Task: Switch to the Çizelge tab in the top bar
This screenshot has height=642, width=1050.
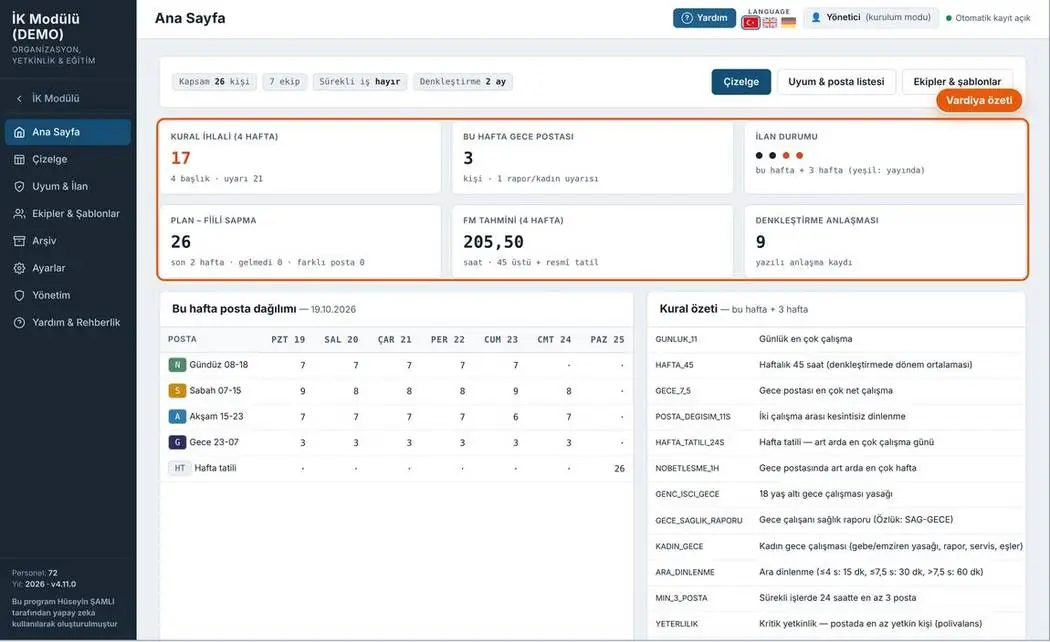Action: tap(741, 82)
